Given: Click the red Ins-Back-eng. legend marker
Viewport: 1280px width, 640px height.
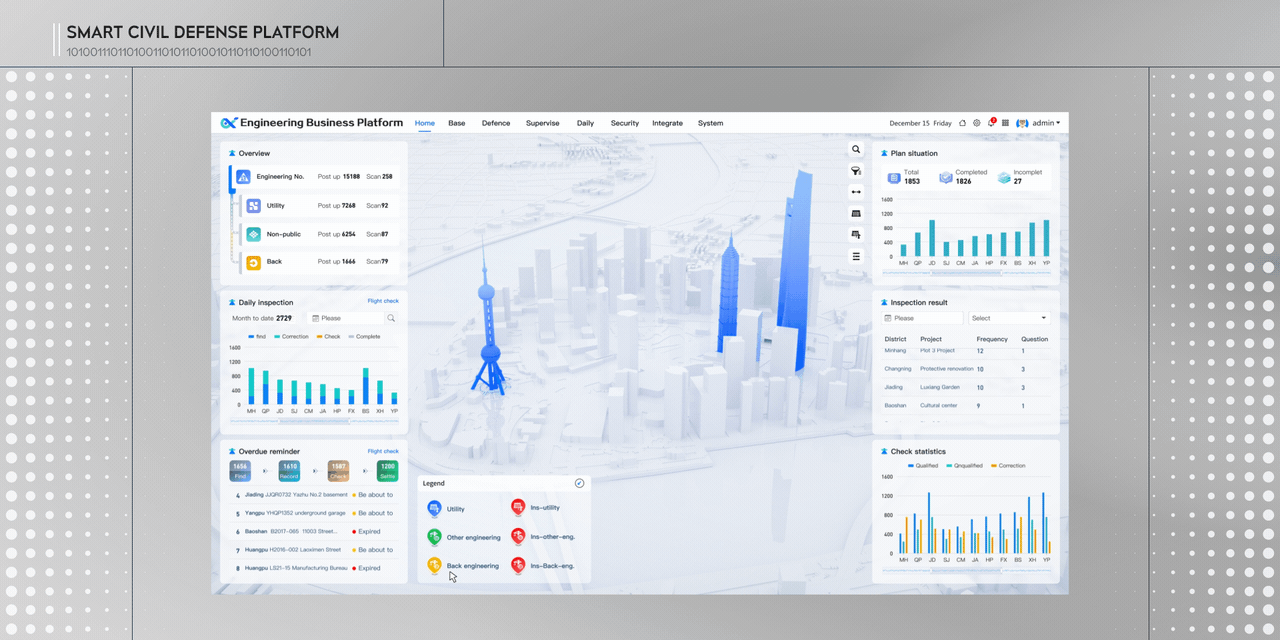Looking at the screenshot, I should [518, 565].
